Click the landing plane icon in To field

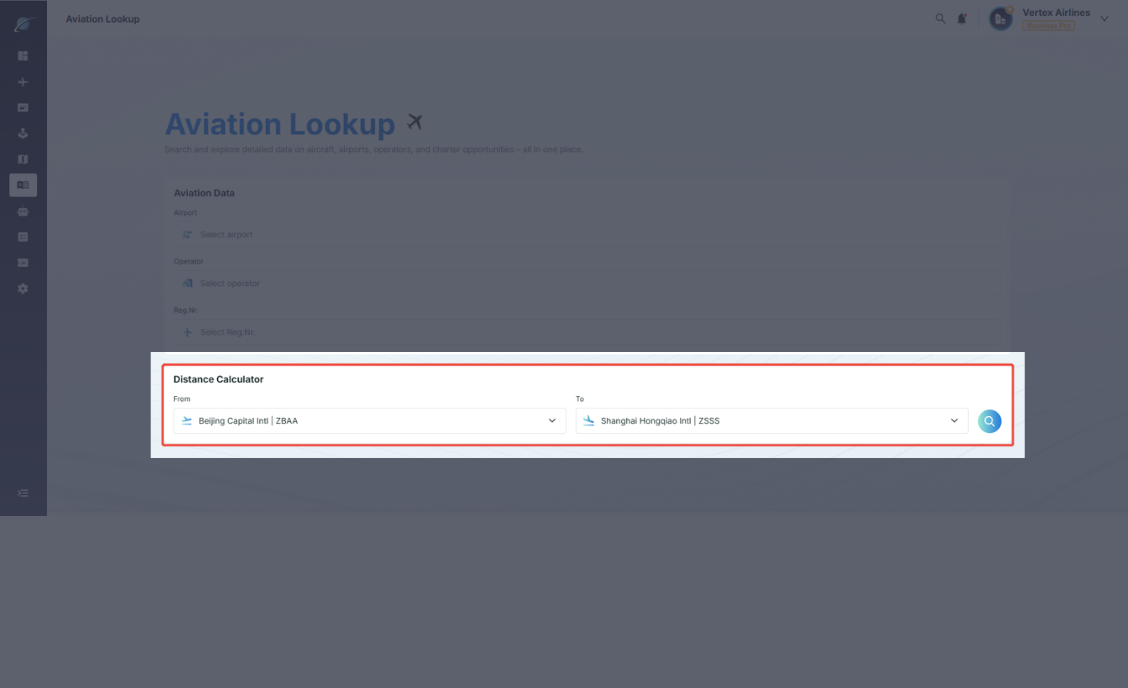point(588,421)
